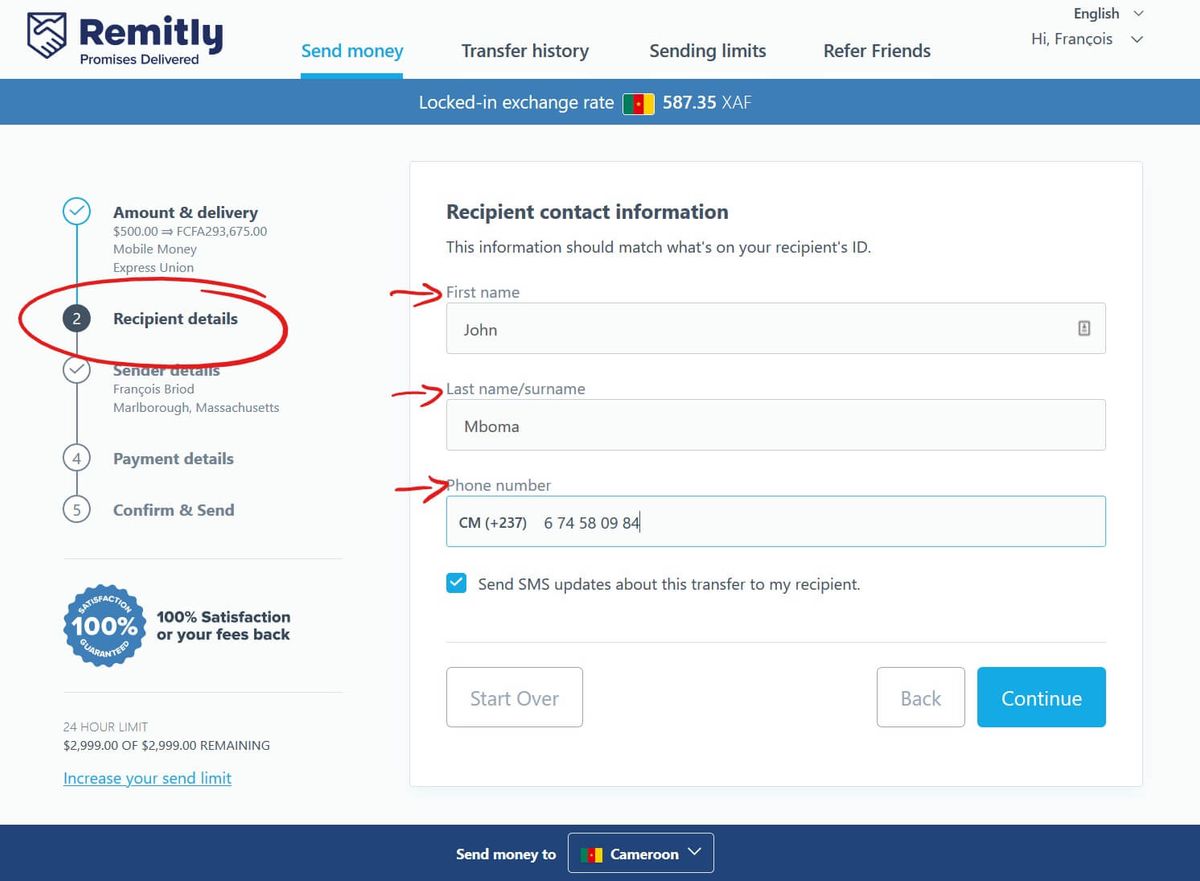Click the step 5 Confirm & Send circle
1200x881 pixels.
click(x=77, y=510)
